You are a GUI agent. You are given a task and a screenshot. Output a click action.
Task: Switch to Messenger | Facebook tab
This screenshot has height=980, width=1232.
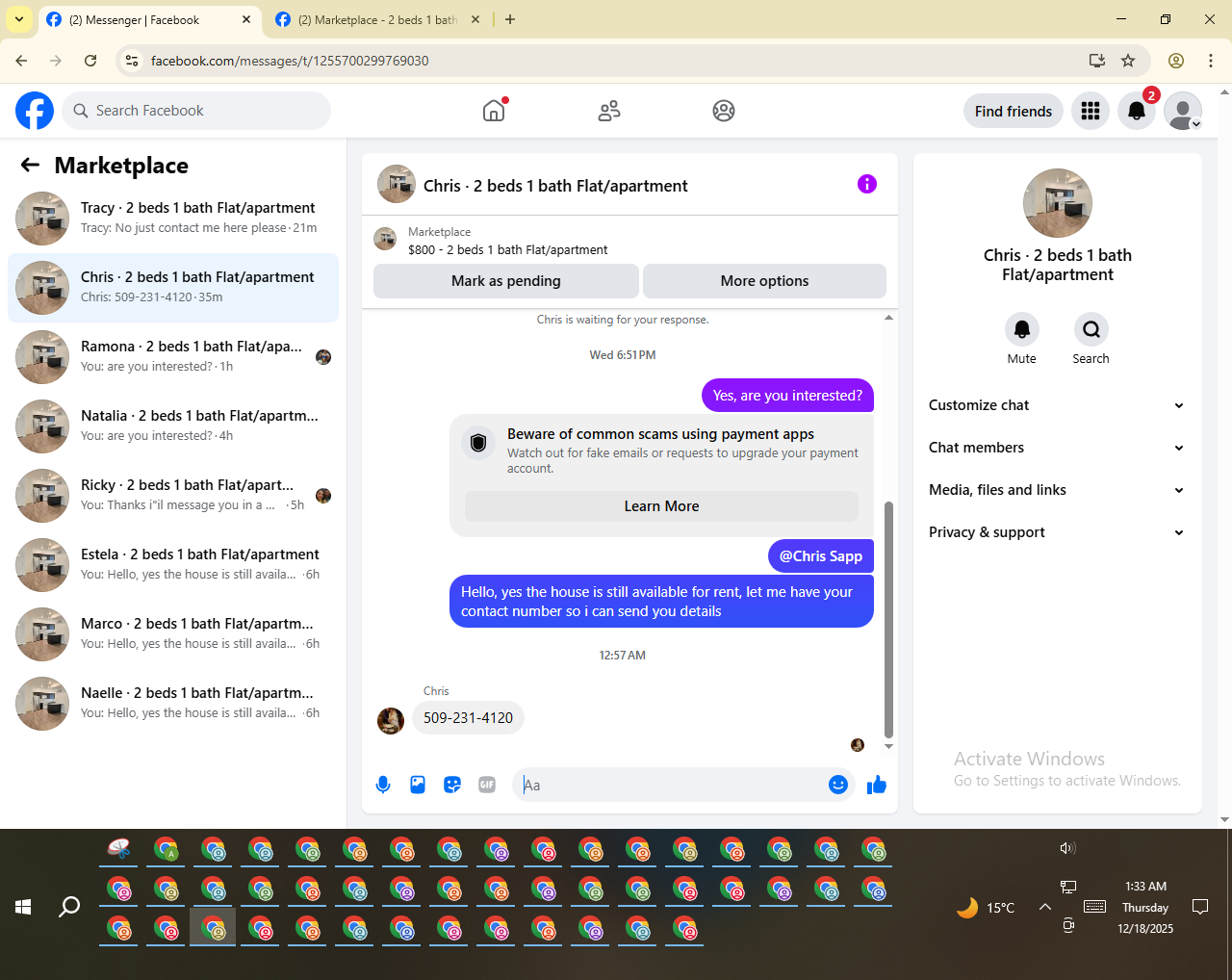(x=149, y=20)
